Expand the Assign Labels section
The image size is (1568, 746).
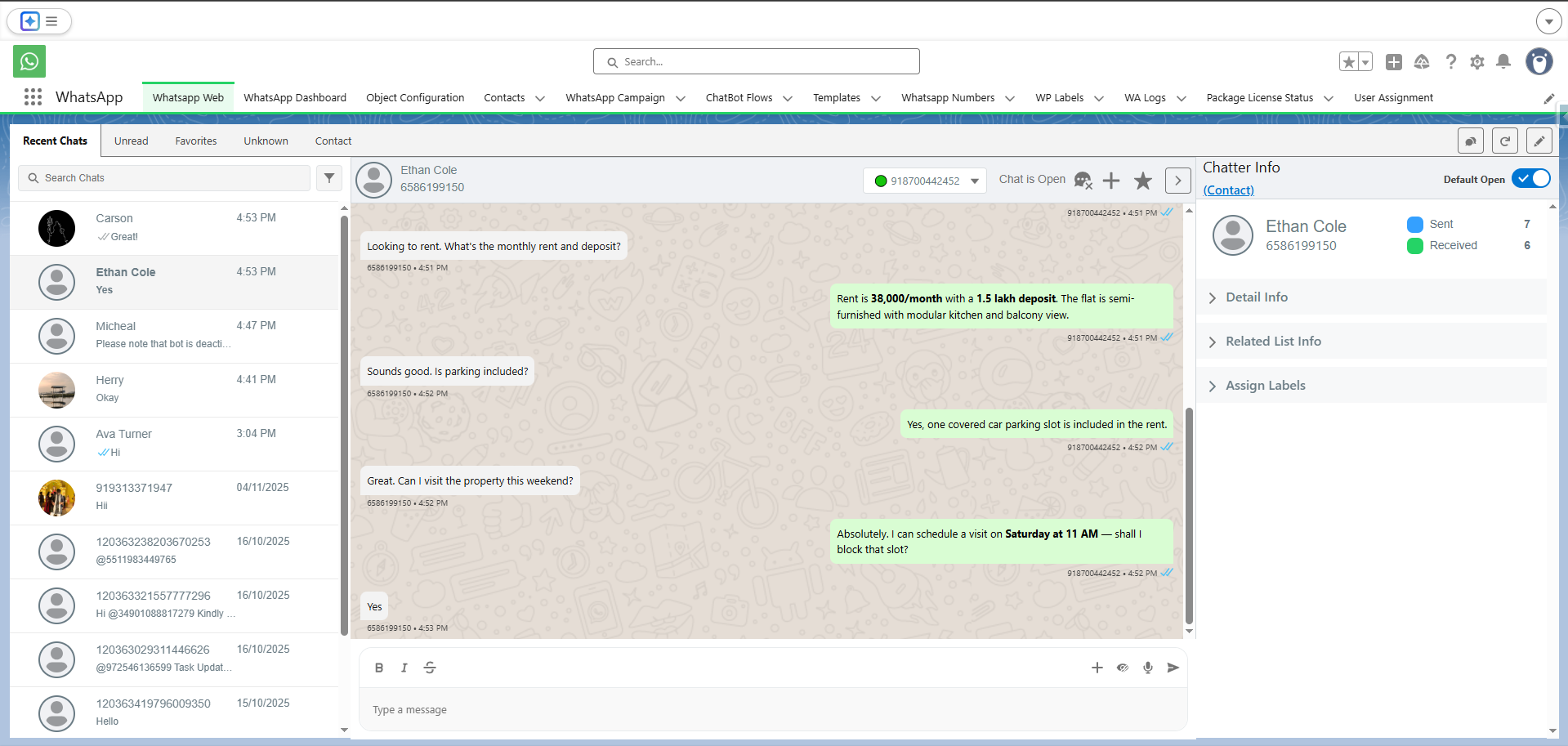pos(1265,385)
